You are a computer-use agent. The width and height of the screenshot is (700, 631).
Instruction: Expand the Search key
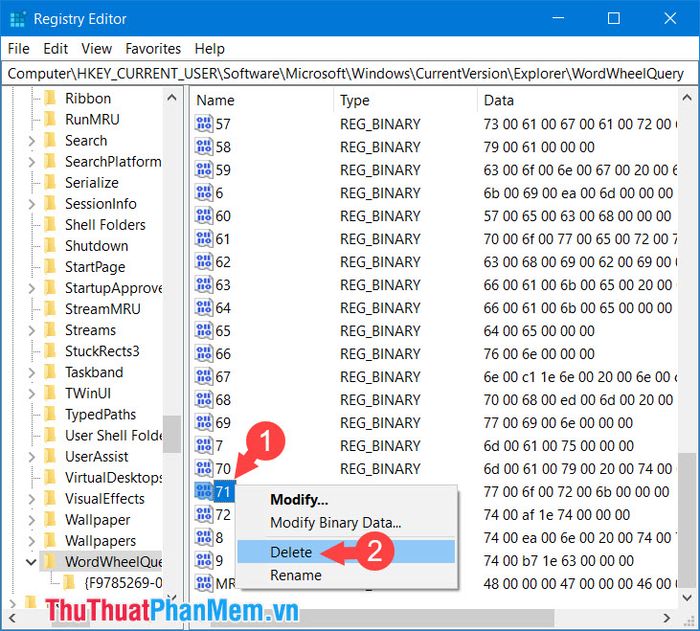[31, 141]
